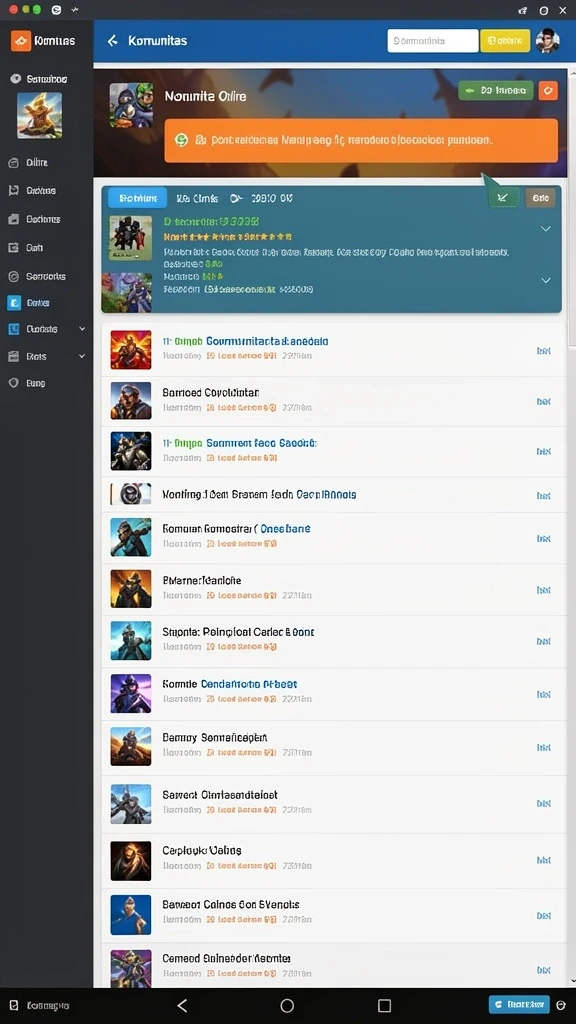Open the Gati sidebar icon
Screen dimensions: 576x1024
[x=13, y=248]
